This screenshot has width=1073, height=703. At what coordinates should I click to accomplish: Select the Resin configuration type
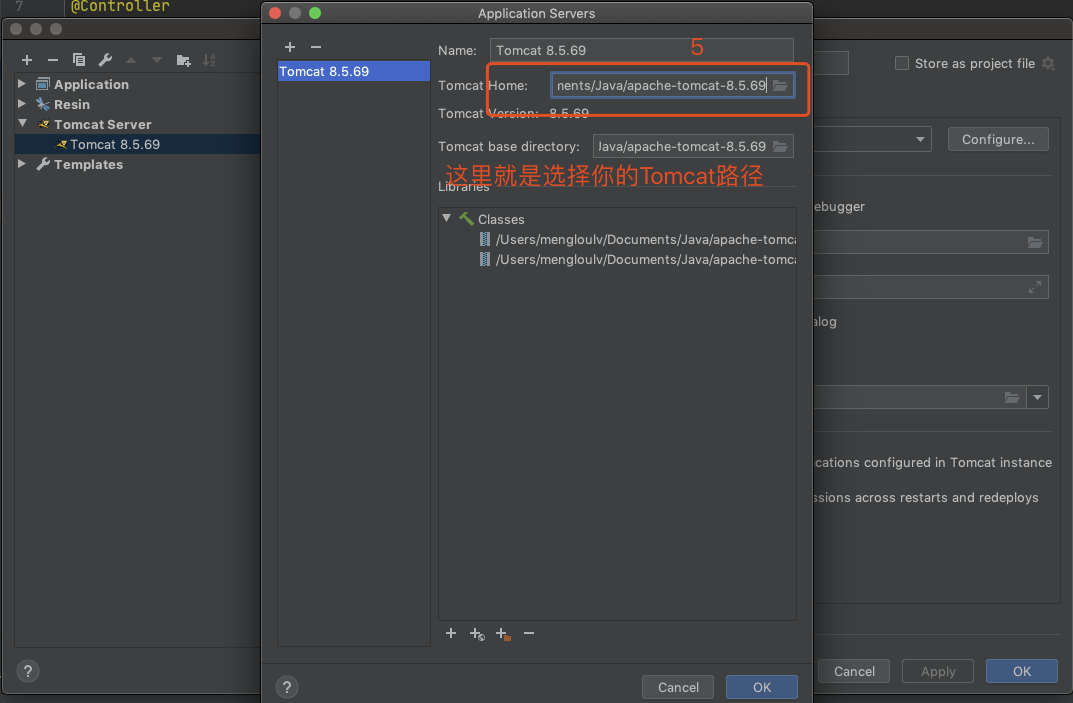click(72, 104)
